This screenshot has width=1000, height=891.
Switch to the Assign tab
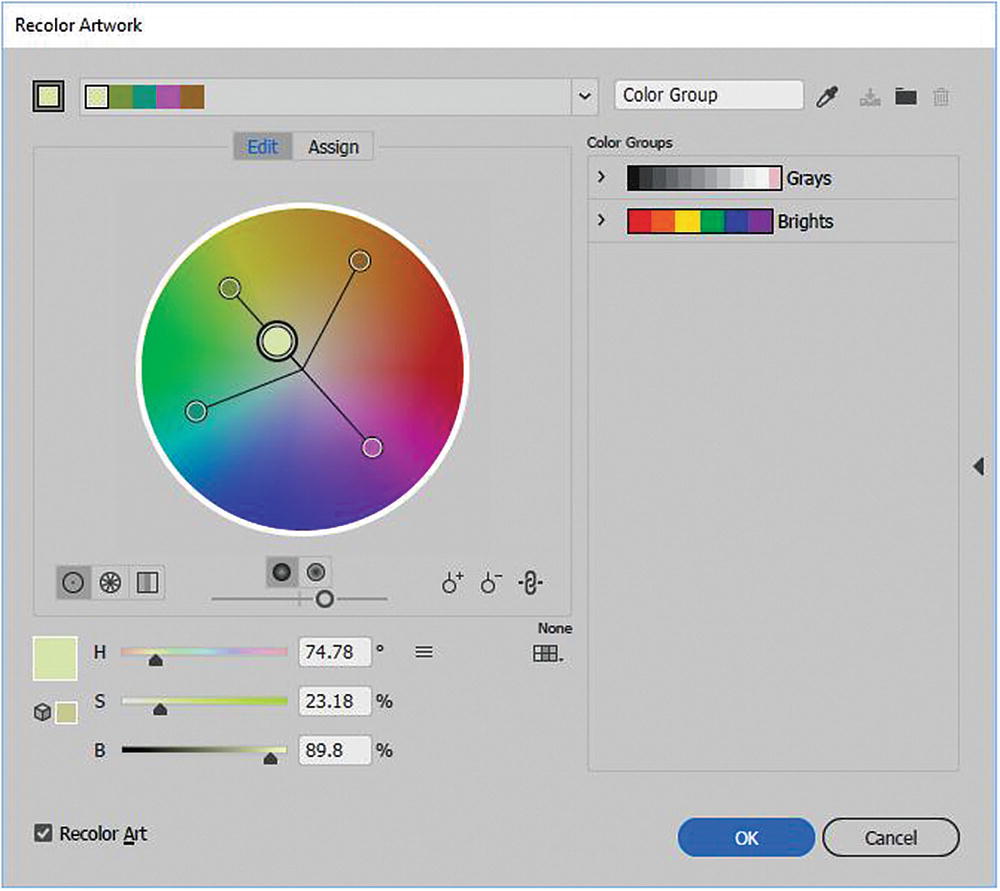[x=333, y=147]
